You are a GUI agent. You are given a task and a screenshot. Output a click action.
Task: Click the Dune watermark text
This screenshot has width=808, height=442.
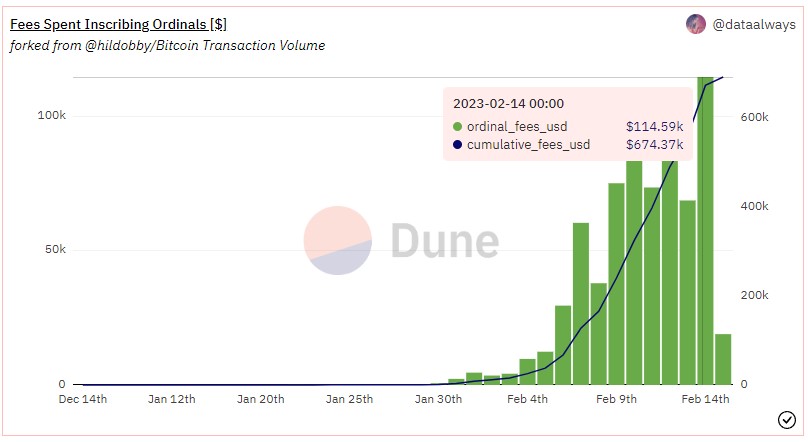tap(445, 240)
